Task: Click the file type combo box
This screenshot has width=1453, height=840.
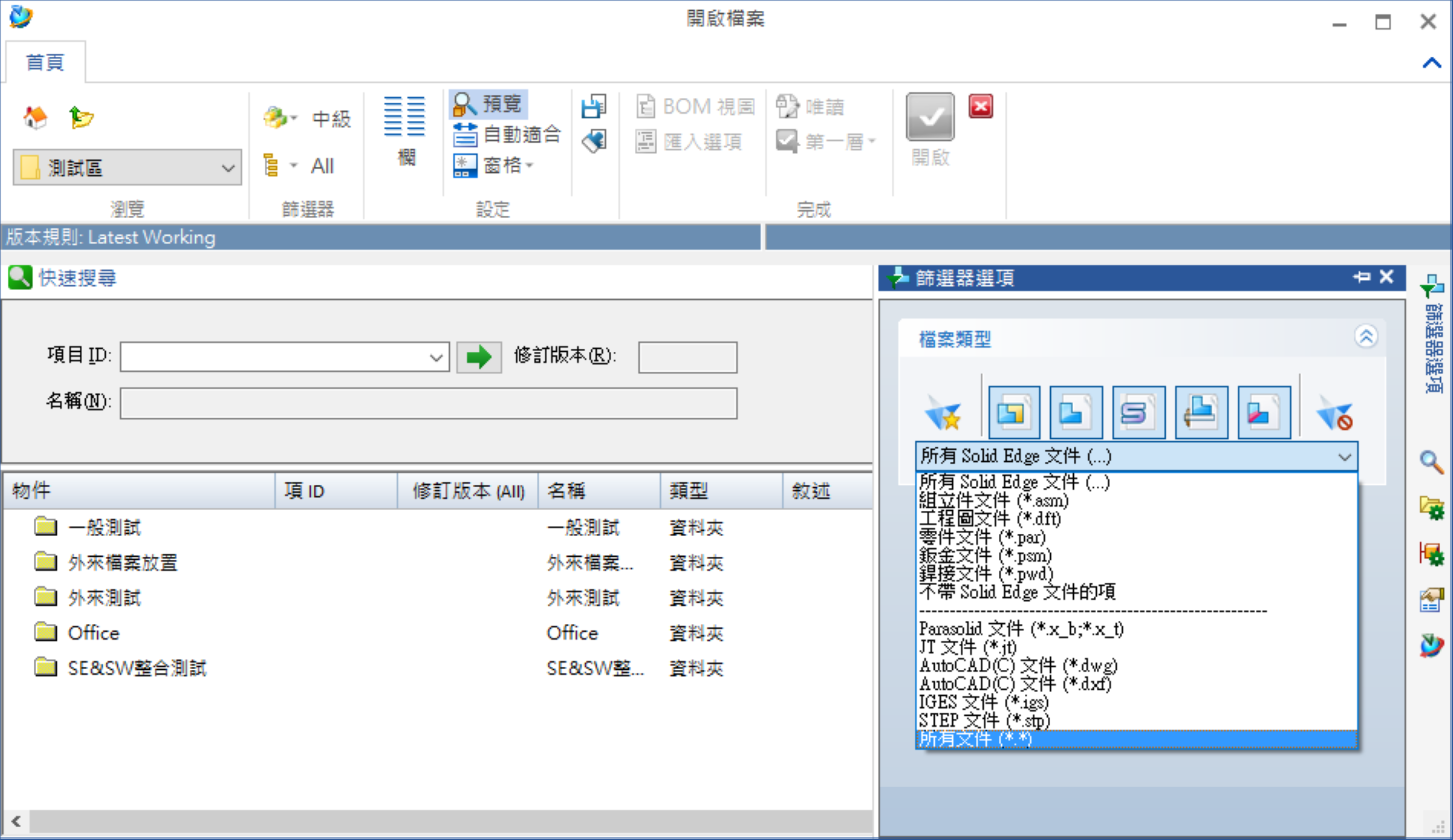Action: click(1136, 456)
